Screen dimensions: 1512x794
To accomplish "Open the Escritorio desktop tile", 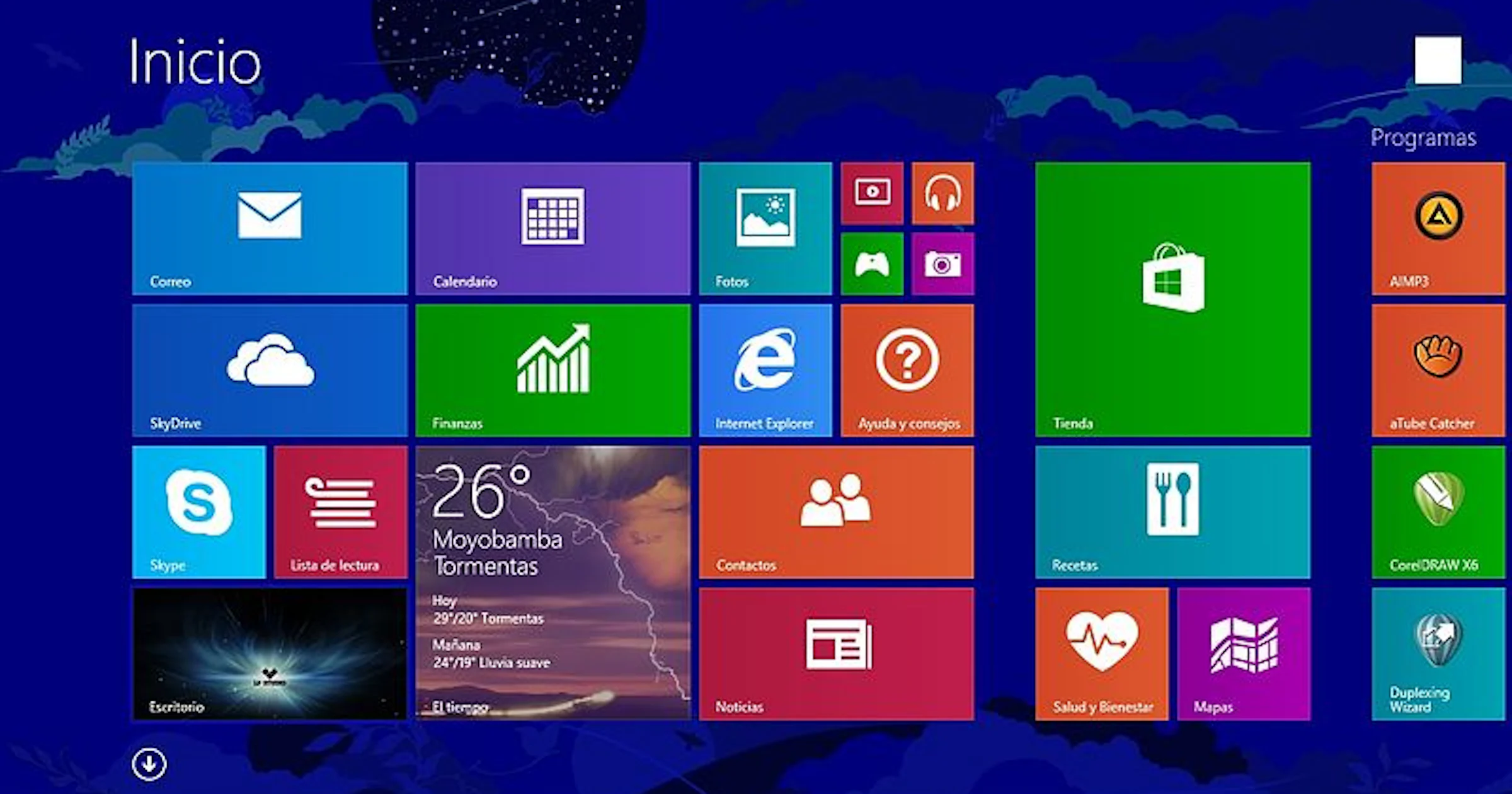I will click(x=270, y=654).
